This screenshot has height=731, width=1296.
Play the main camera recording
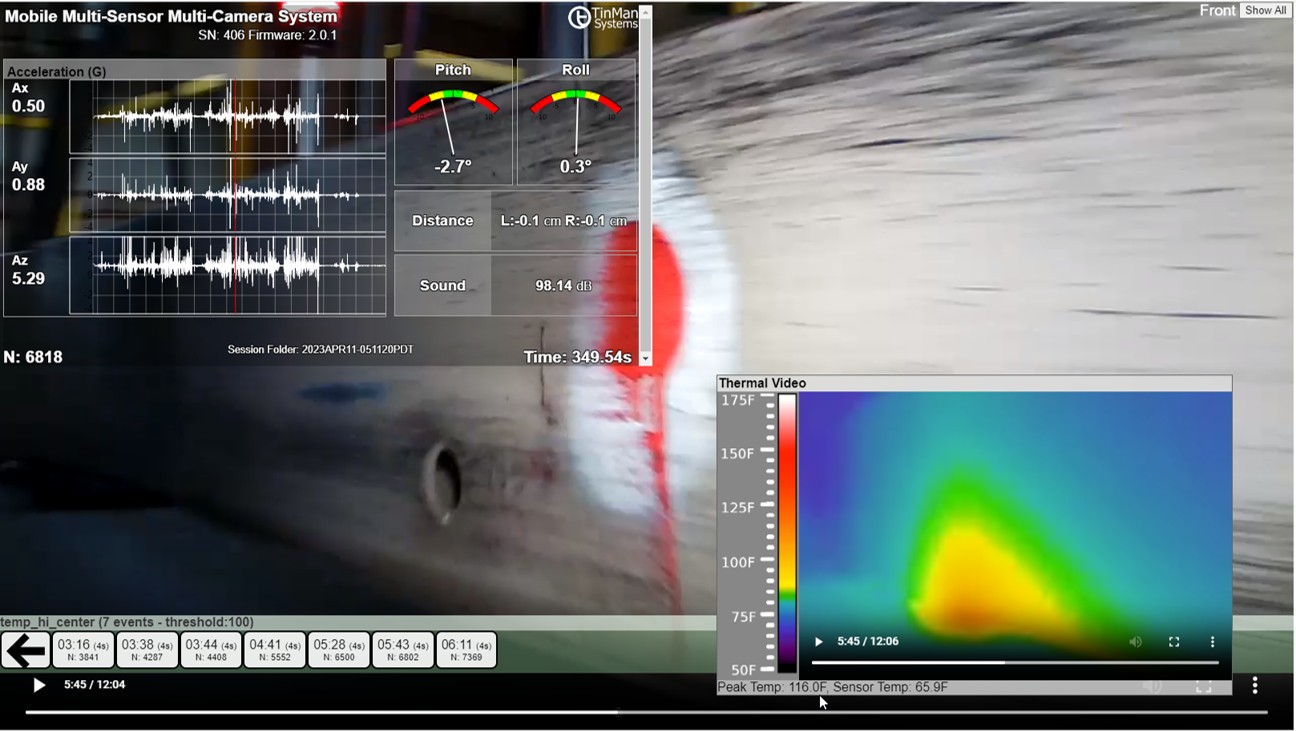tap(38, 686)
